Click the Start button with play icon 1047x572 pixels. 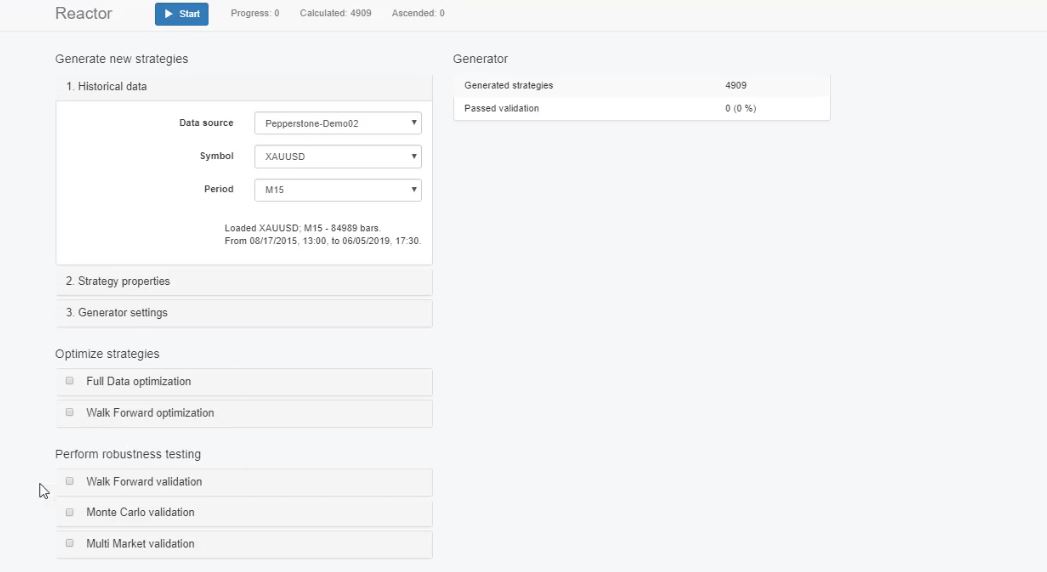(181, 14)
